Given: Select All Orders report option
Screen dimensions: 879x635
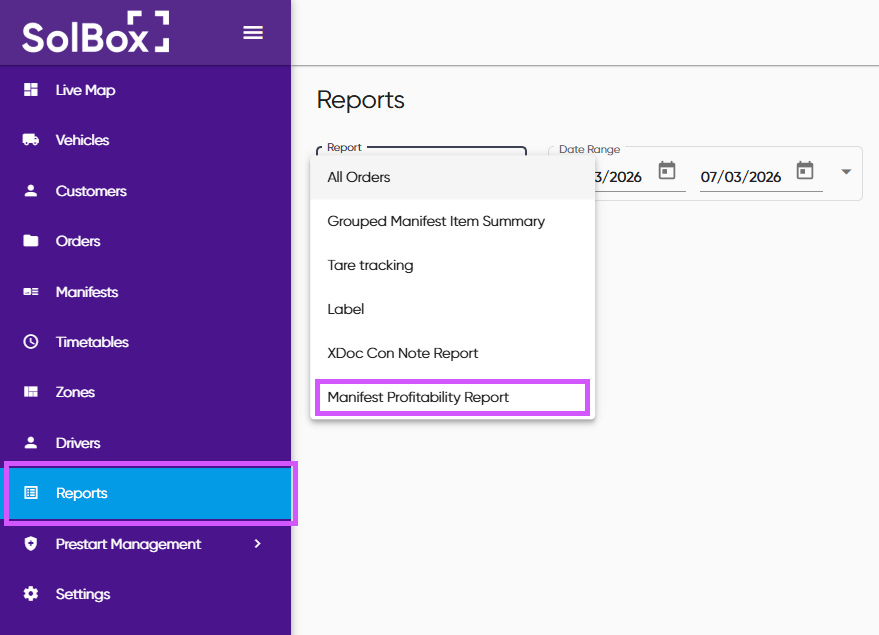Looking at the screenshot, I should coord(359,177).
